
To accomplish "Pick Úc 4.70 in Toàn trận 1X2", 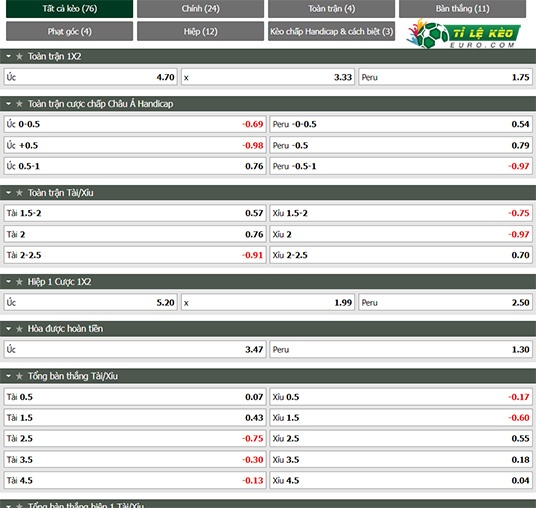I will click(x=91, y=77).
